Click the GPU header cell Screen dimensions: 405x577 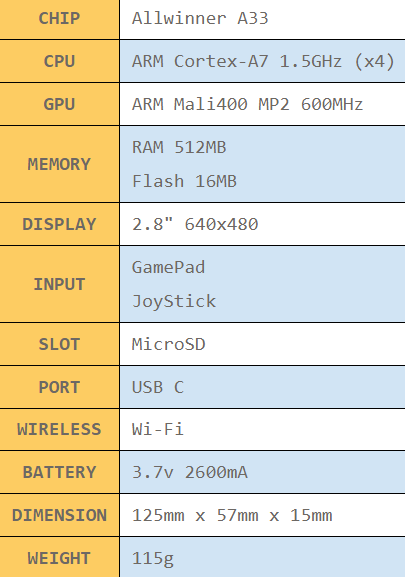[x=59, y=105]
